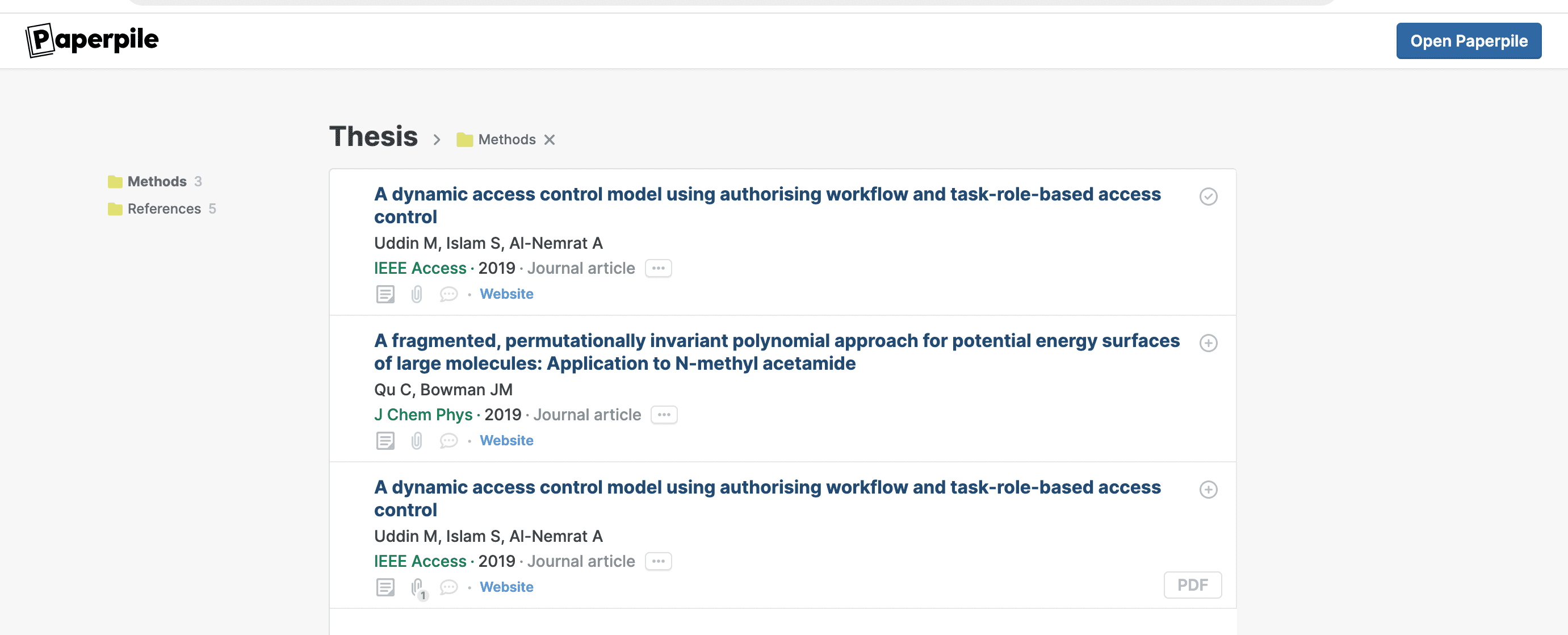
Task: Click paperclip with 1 badge on third paper
Action: 418,587
